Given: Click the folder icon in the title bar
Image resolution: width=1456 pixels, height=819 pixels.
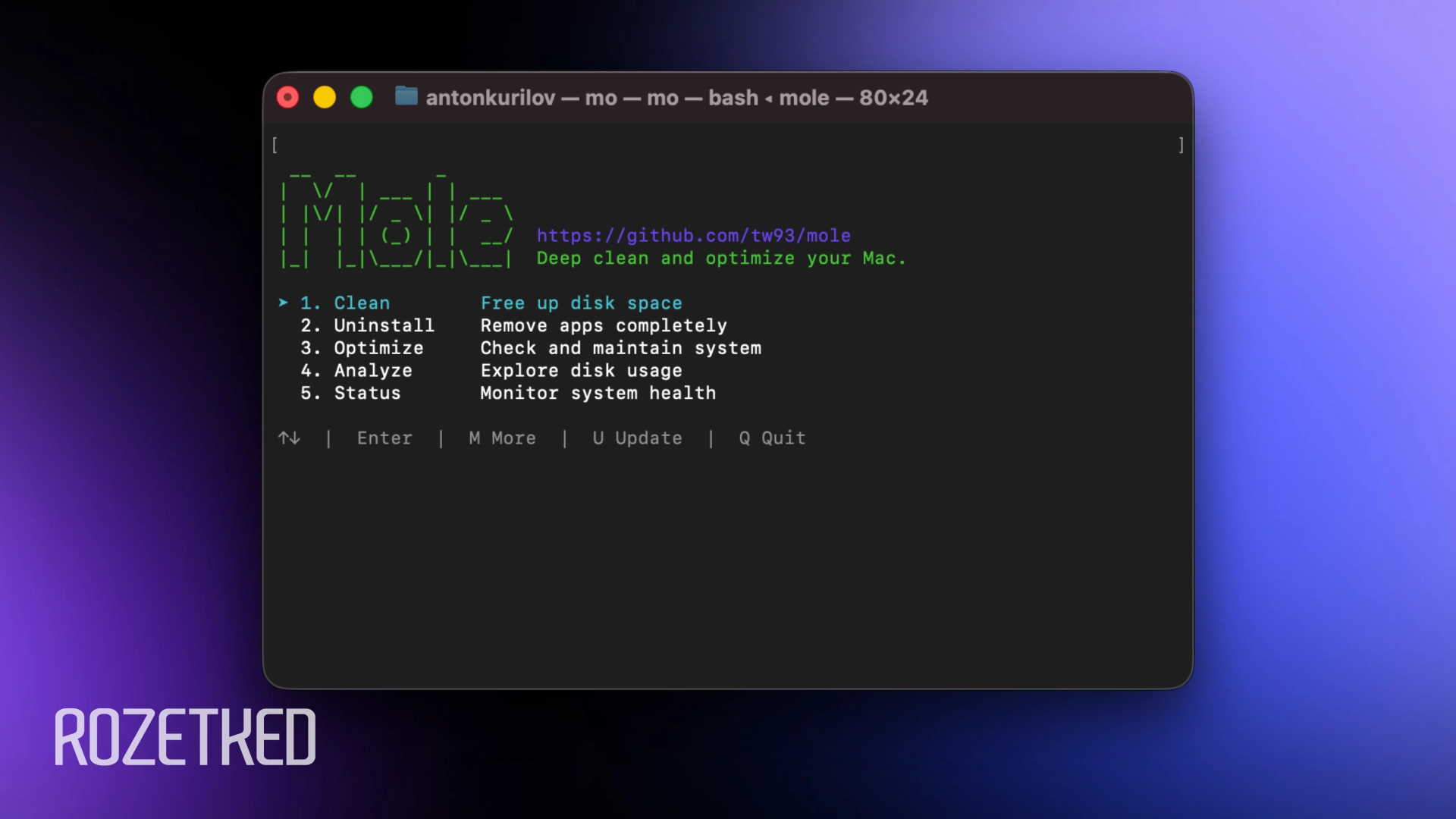Looking at the screenshot, I should [x=407, y=98].
